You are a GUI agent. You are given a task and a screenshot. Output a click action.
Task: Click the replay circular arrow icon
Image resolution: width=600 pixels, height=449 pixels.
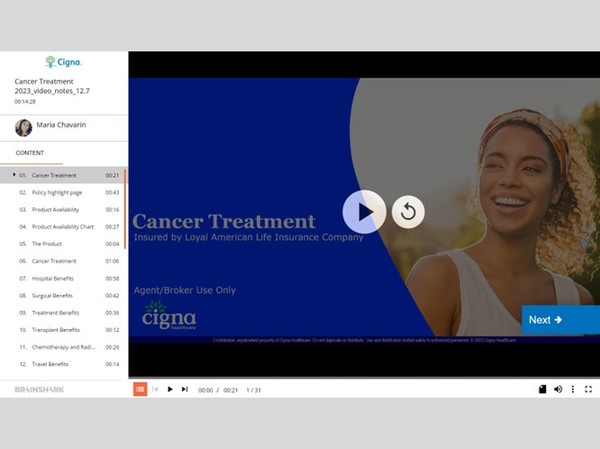point(408,212)
